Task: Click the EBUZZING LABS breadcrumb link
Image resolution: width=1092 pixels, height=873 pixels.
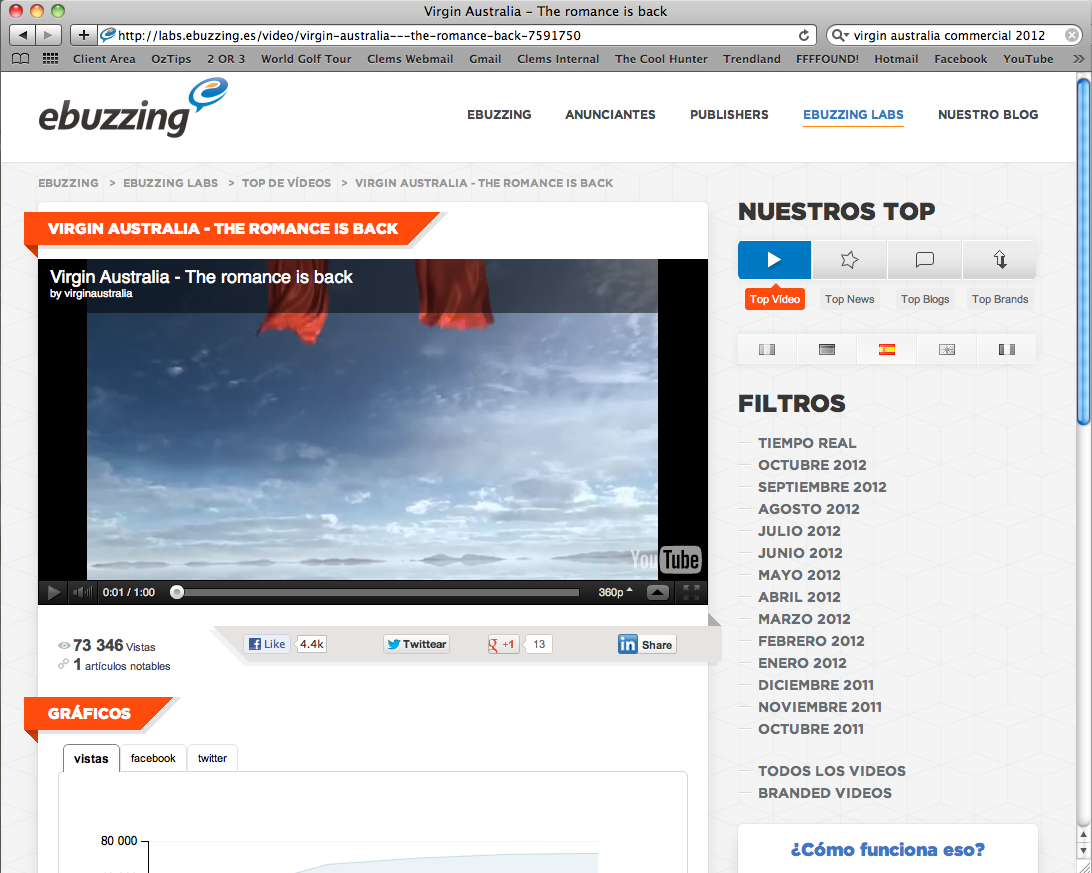Action: [171, 183]
